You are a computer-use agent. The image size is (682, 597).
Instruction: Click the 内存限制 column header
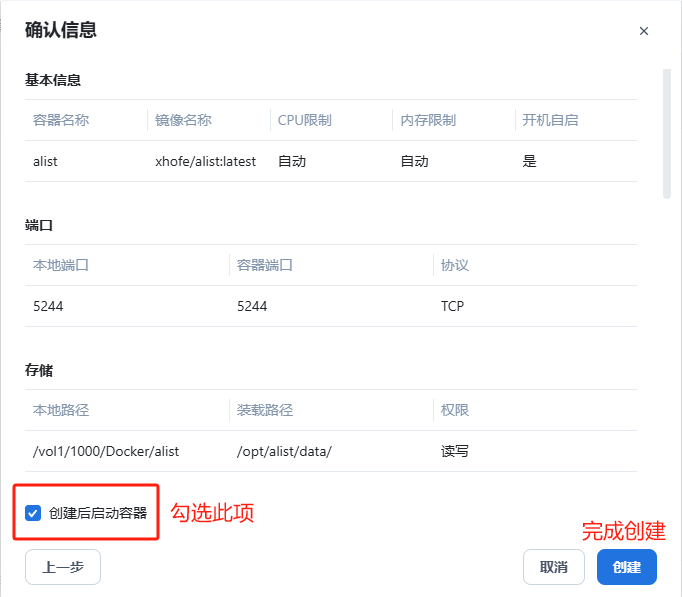click(x=428, y=120)
